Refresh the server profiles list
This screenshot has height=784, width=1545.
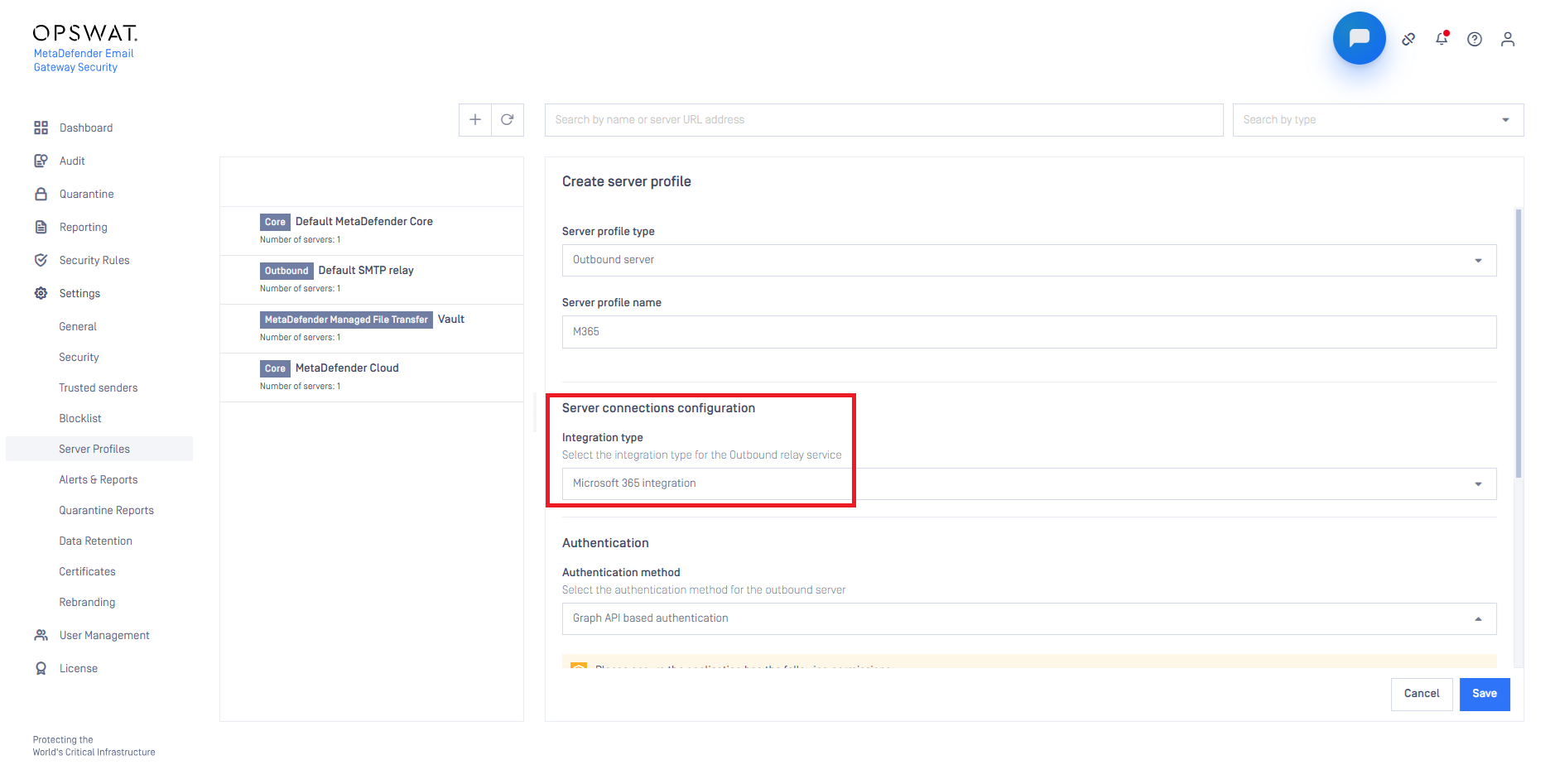tap(508, 120)
